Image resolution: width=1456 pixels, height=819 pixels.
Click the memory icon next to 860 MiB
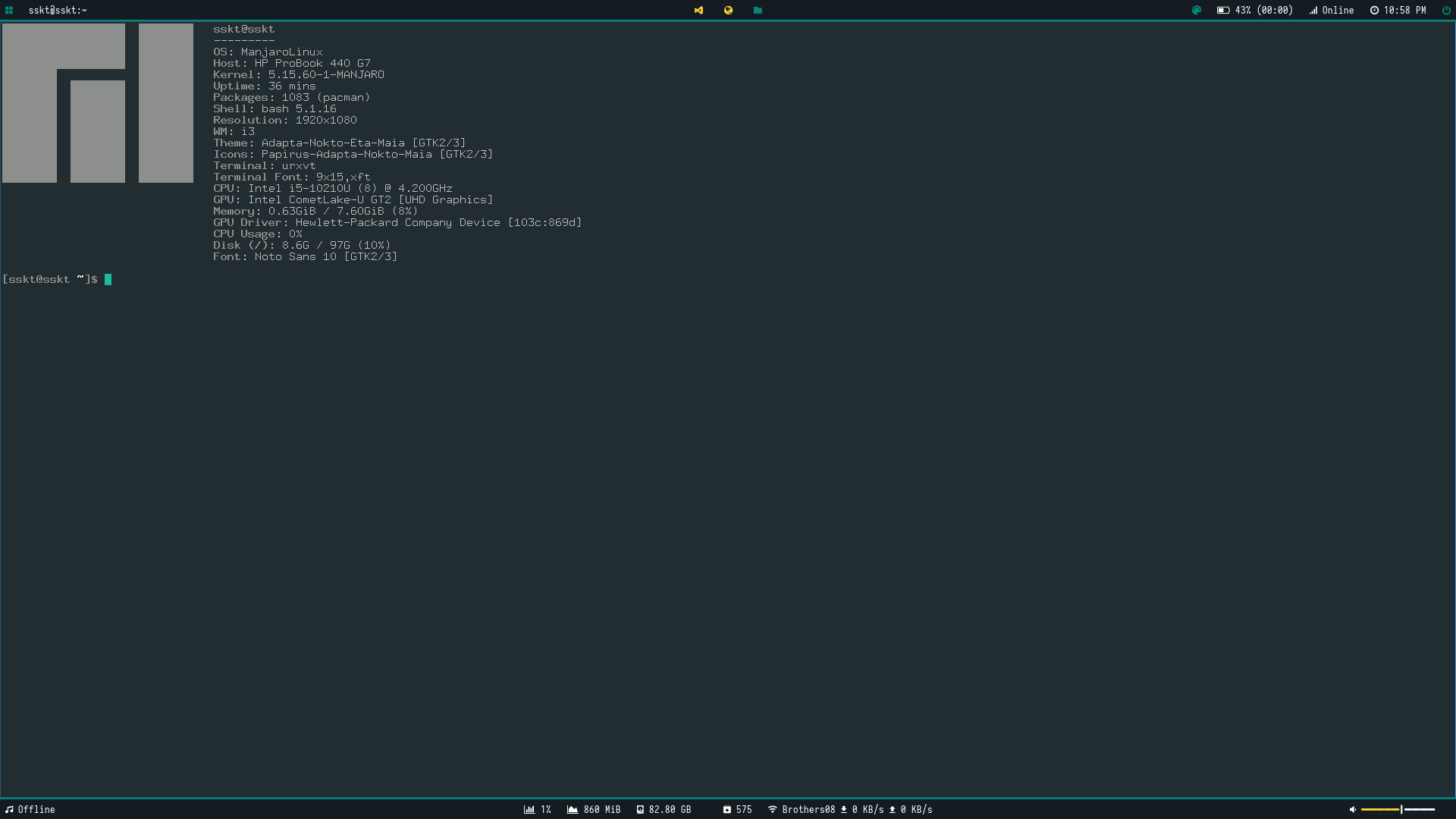pyautogui.click(x=571, y=809)
